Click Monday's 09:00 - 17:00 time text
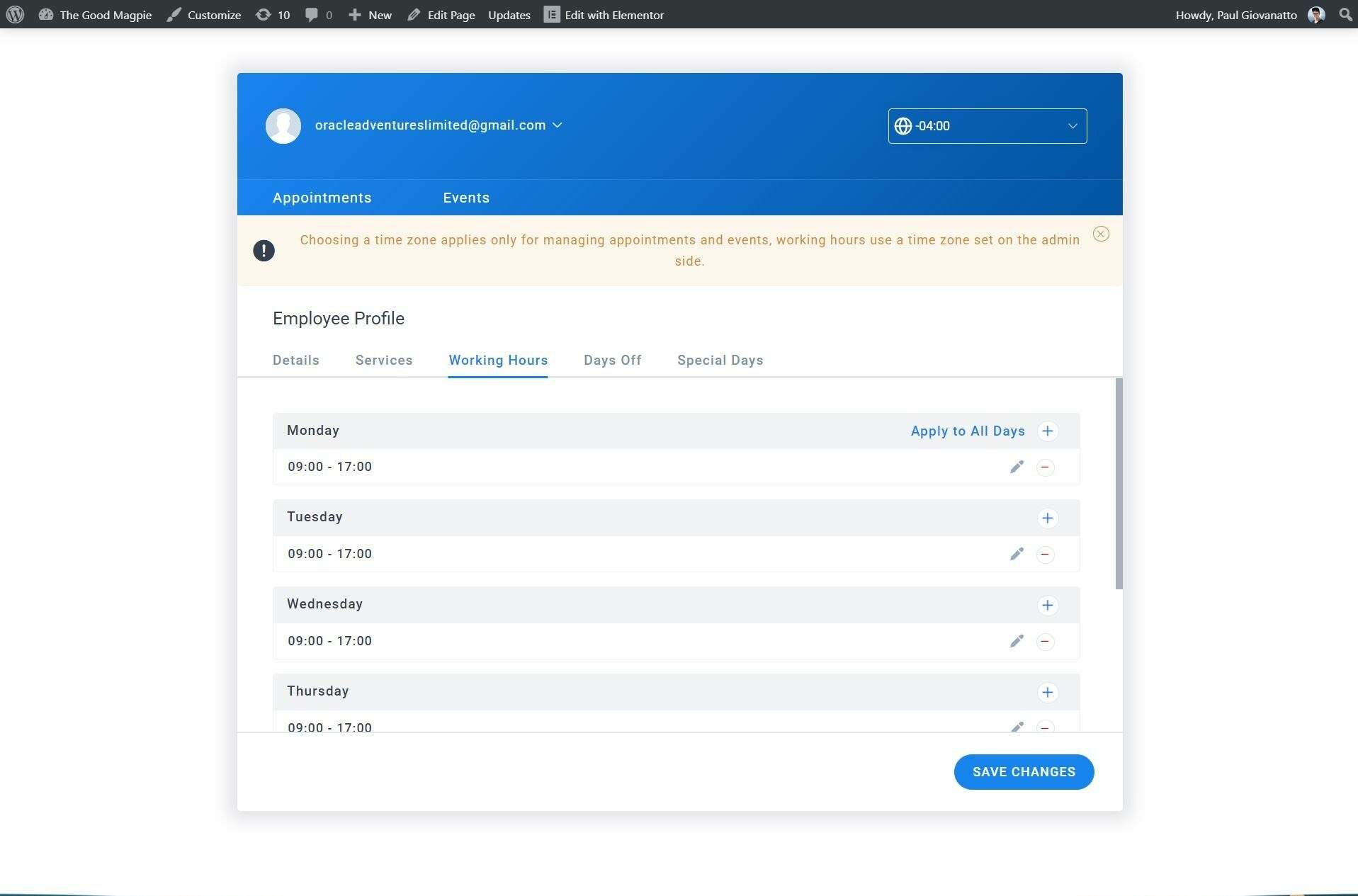 (x=329, y=467)
